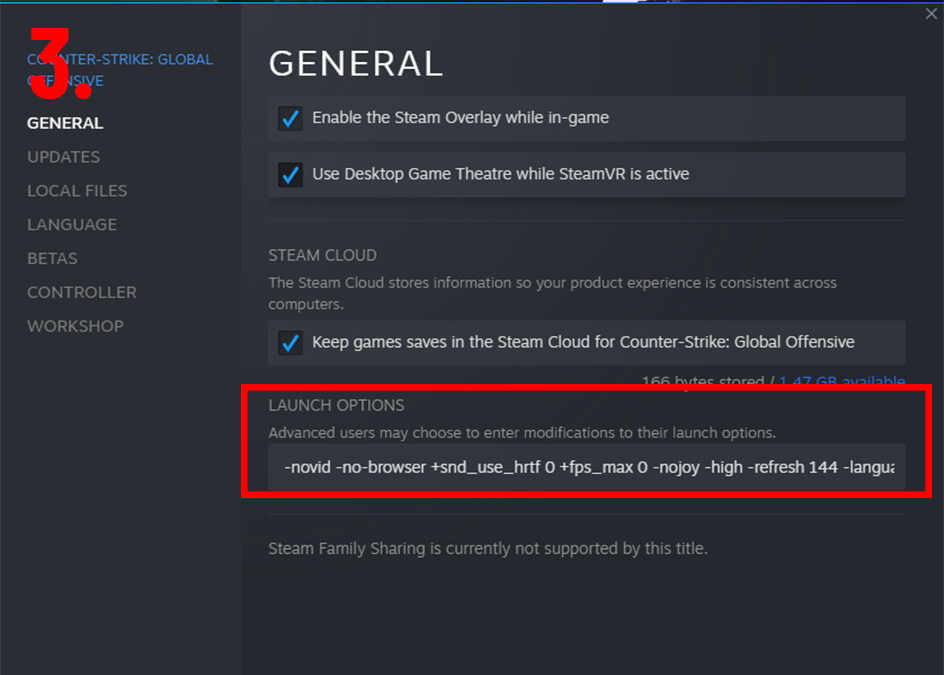Select the GENERAL sidebar tab
Screen dimensions: 944x675
(x=65, y=123)
